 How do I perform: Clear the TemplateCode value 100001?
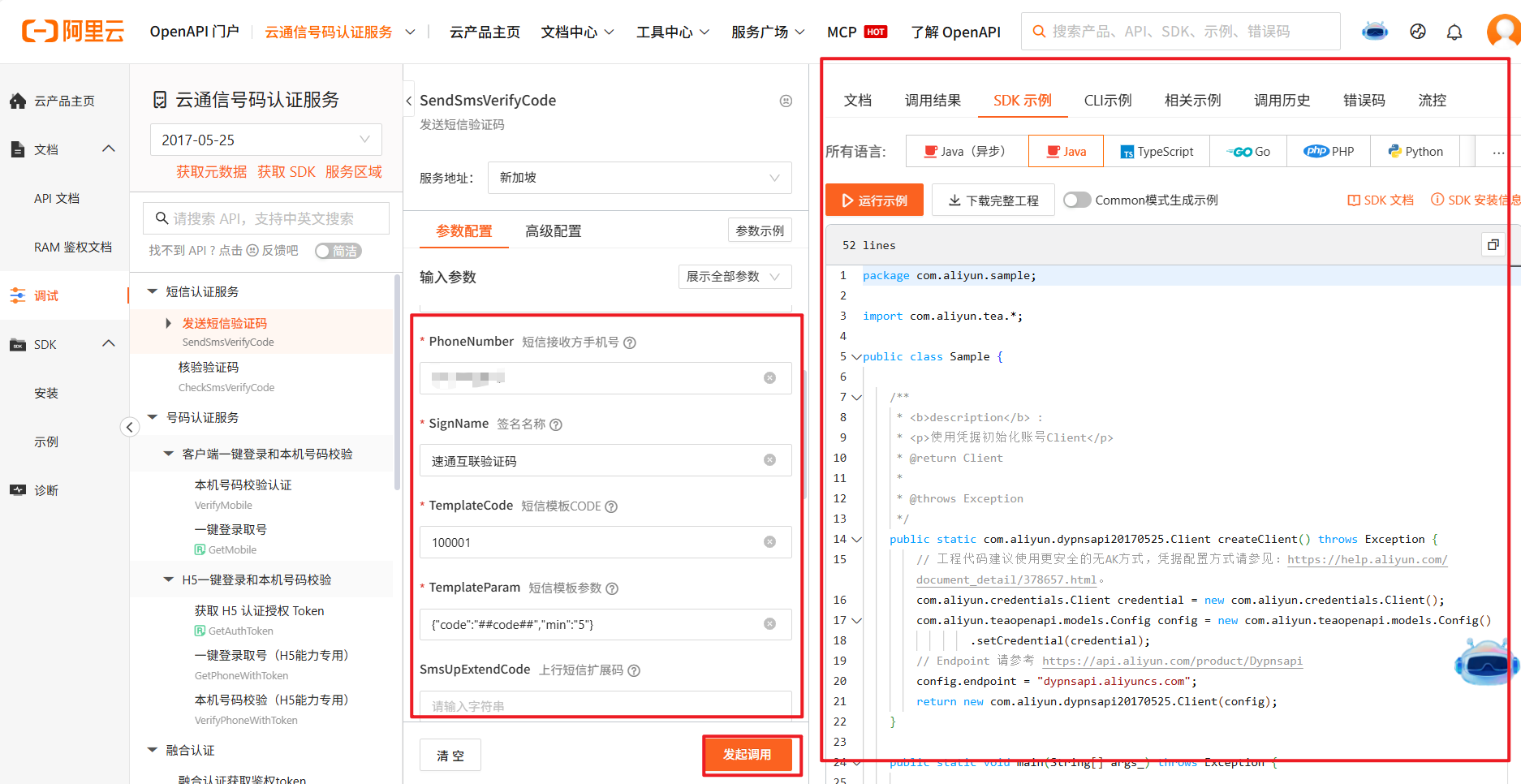(x=769, y=542)
